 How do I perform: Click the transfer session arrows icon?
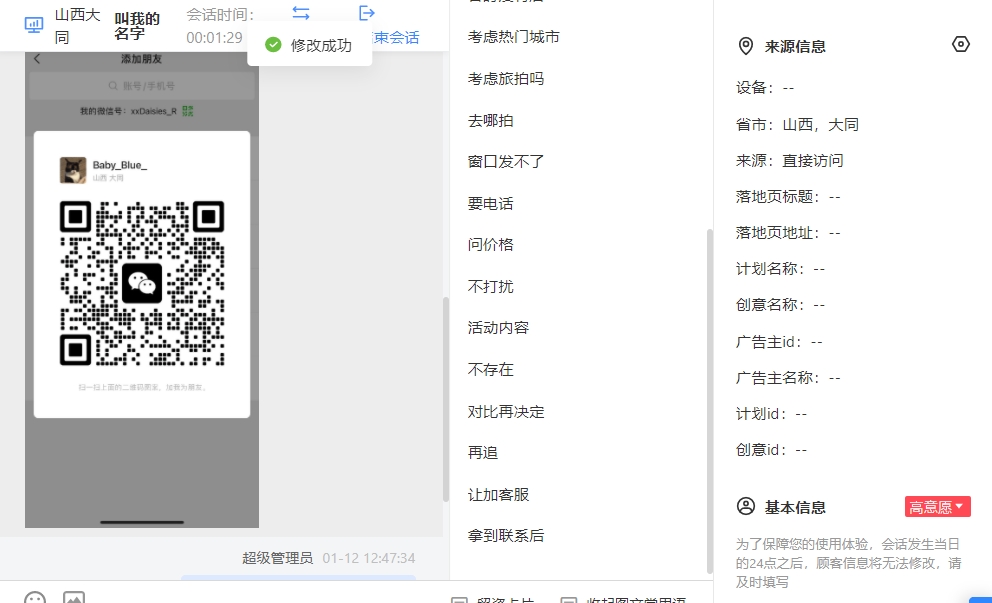pos(301,13)
